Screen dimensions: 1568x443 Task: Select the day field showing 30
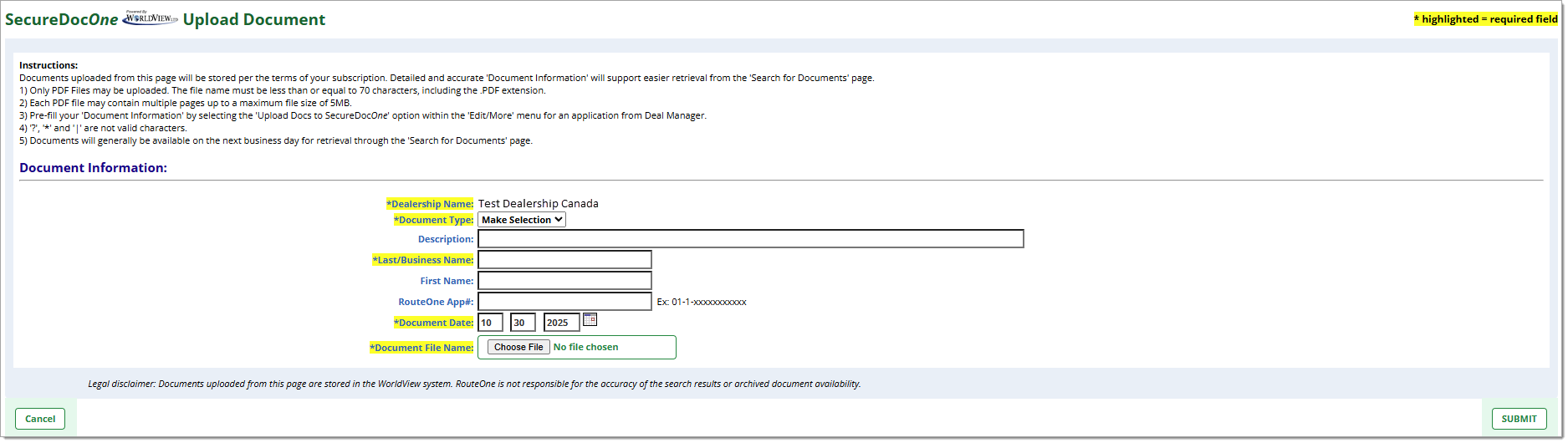523,323
